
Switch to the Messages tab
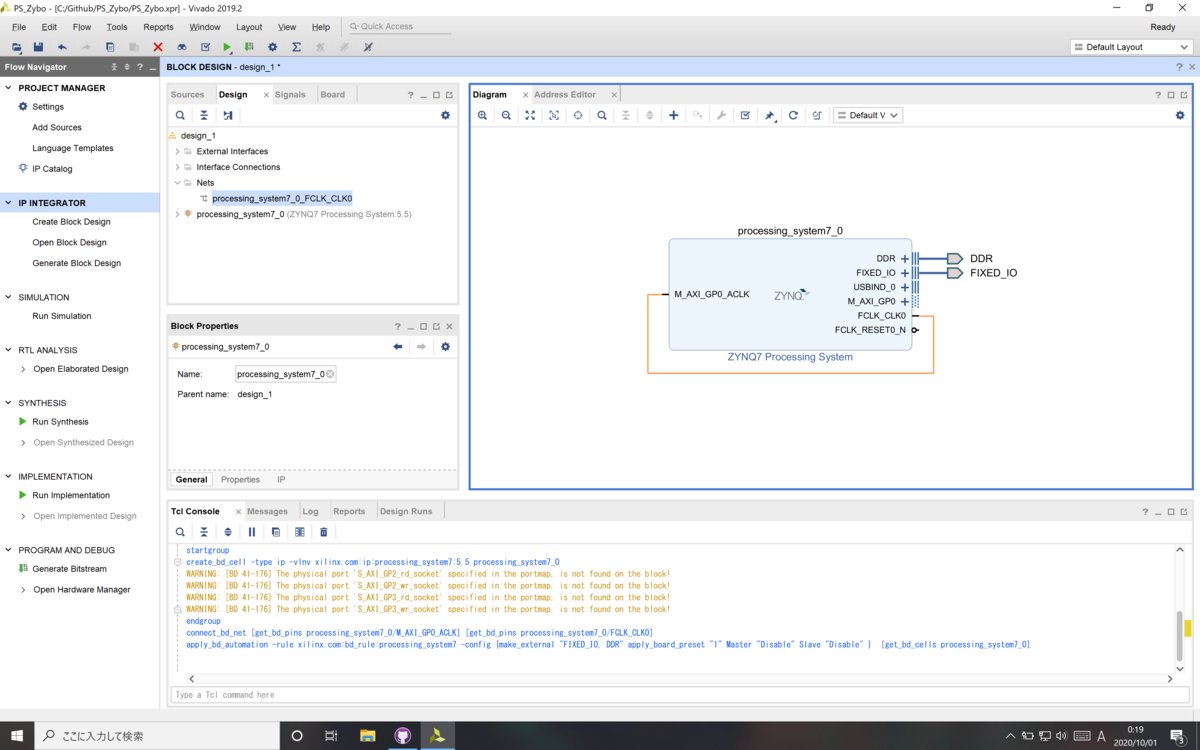tap(267, 511)
